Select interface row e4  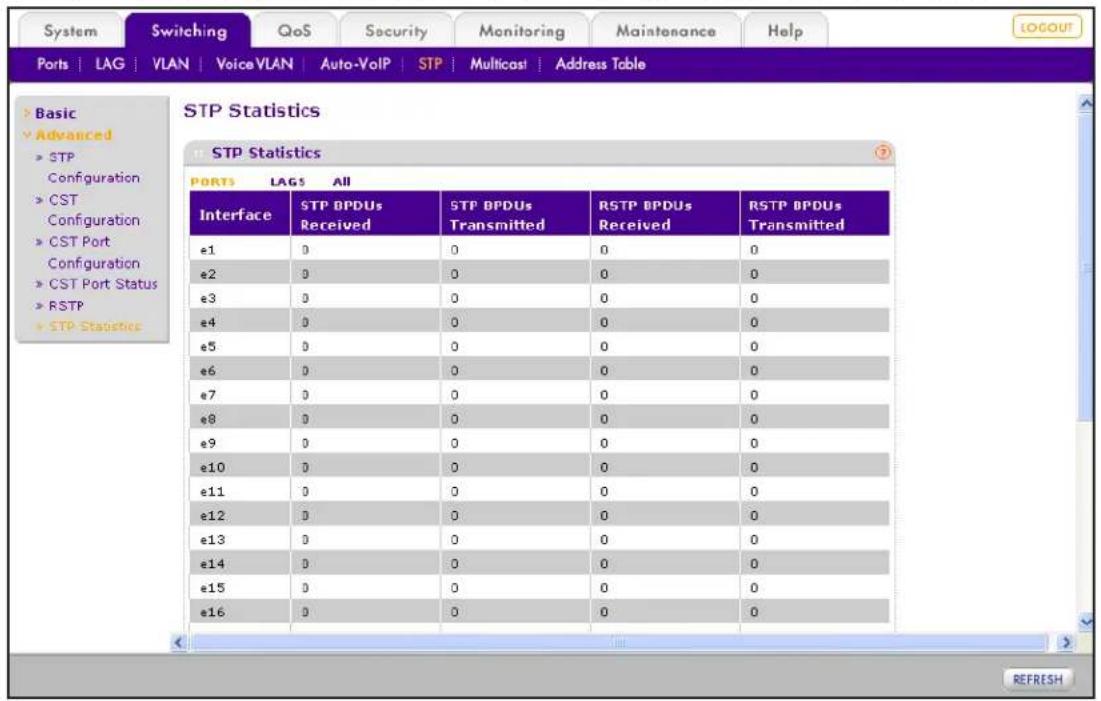(539, 322)
